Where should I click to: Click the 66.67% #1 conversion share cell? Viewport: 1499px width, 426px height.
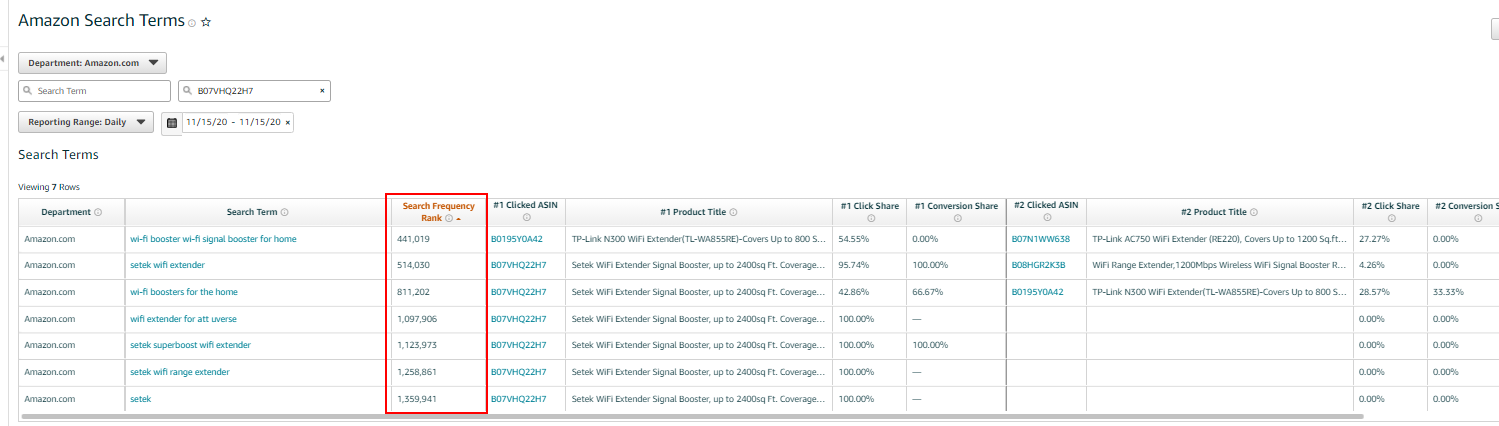pos(926,292)
